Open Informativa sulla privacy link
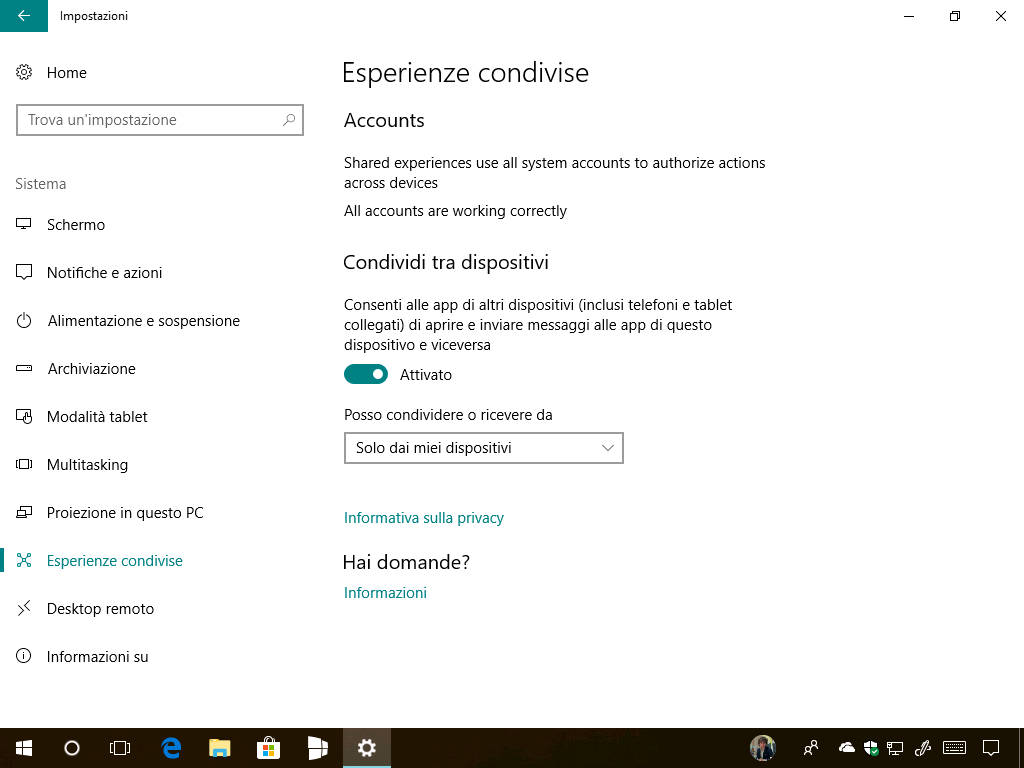1024x768 pixels. 424,518
